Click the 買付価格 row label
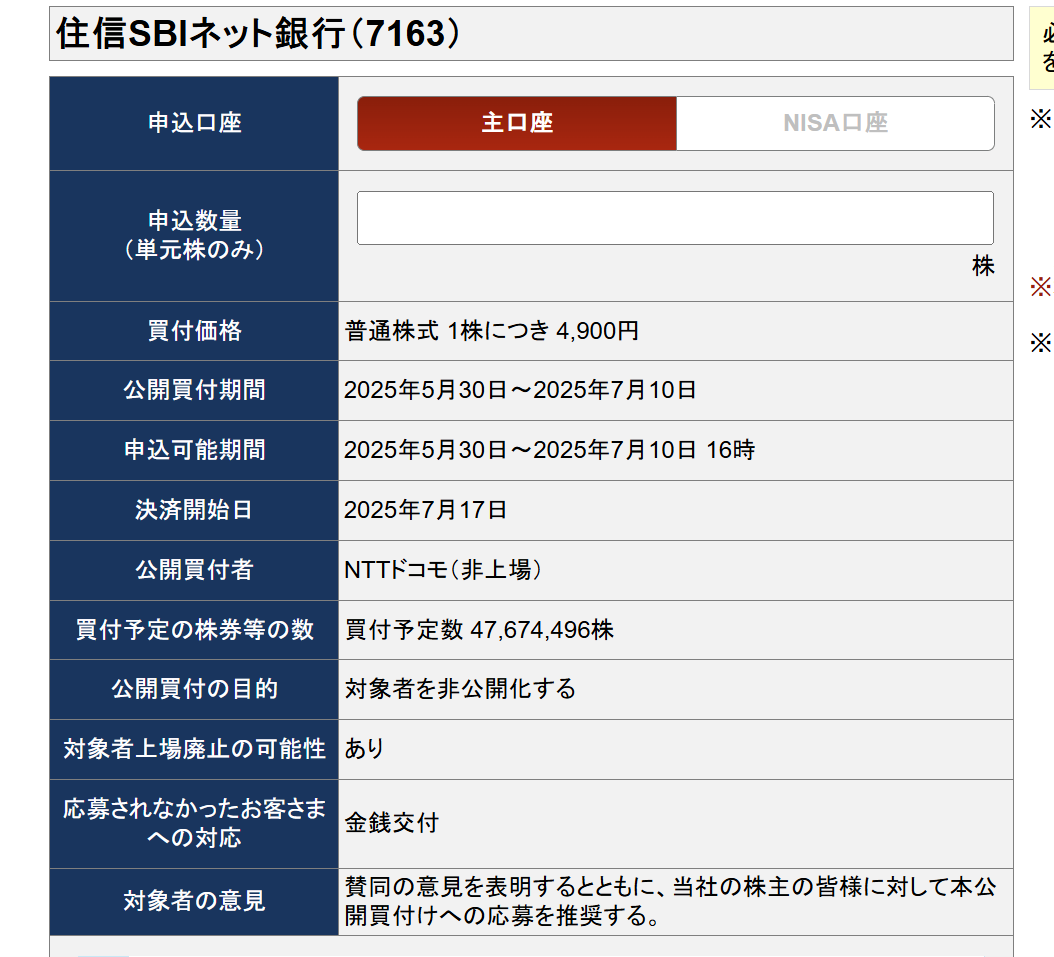 [x=194, y=331]
